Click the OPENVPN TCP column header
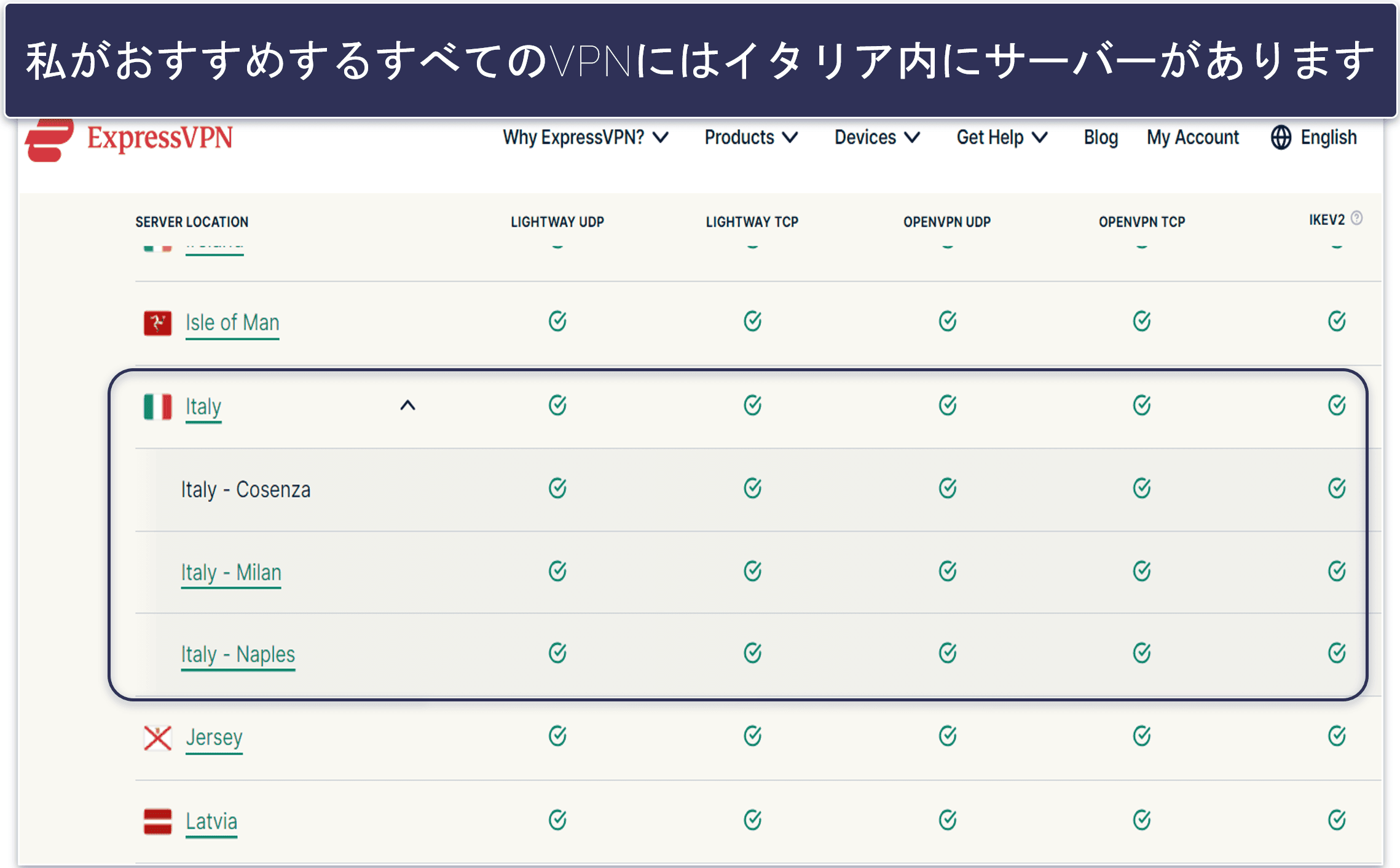Viewport: 1400px width, 868px height. 1142,222
